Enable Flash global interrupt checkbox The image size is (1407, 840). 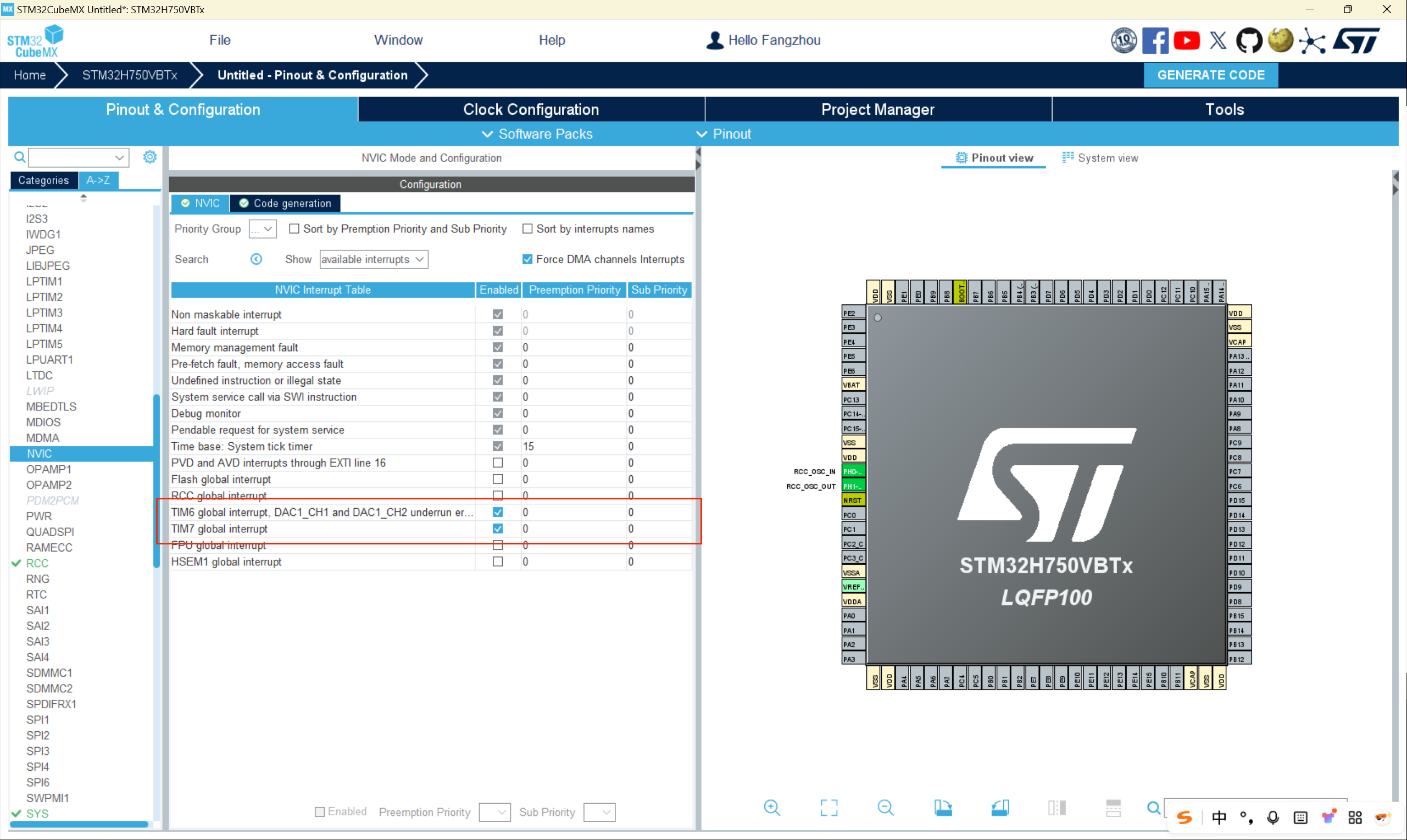[498, 479]
